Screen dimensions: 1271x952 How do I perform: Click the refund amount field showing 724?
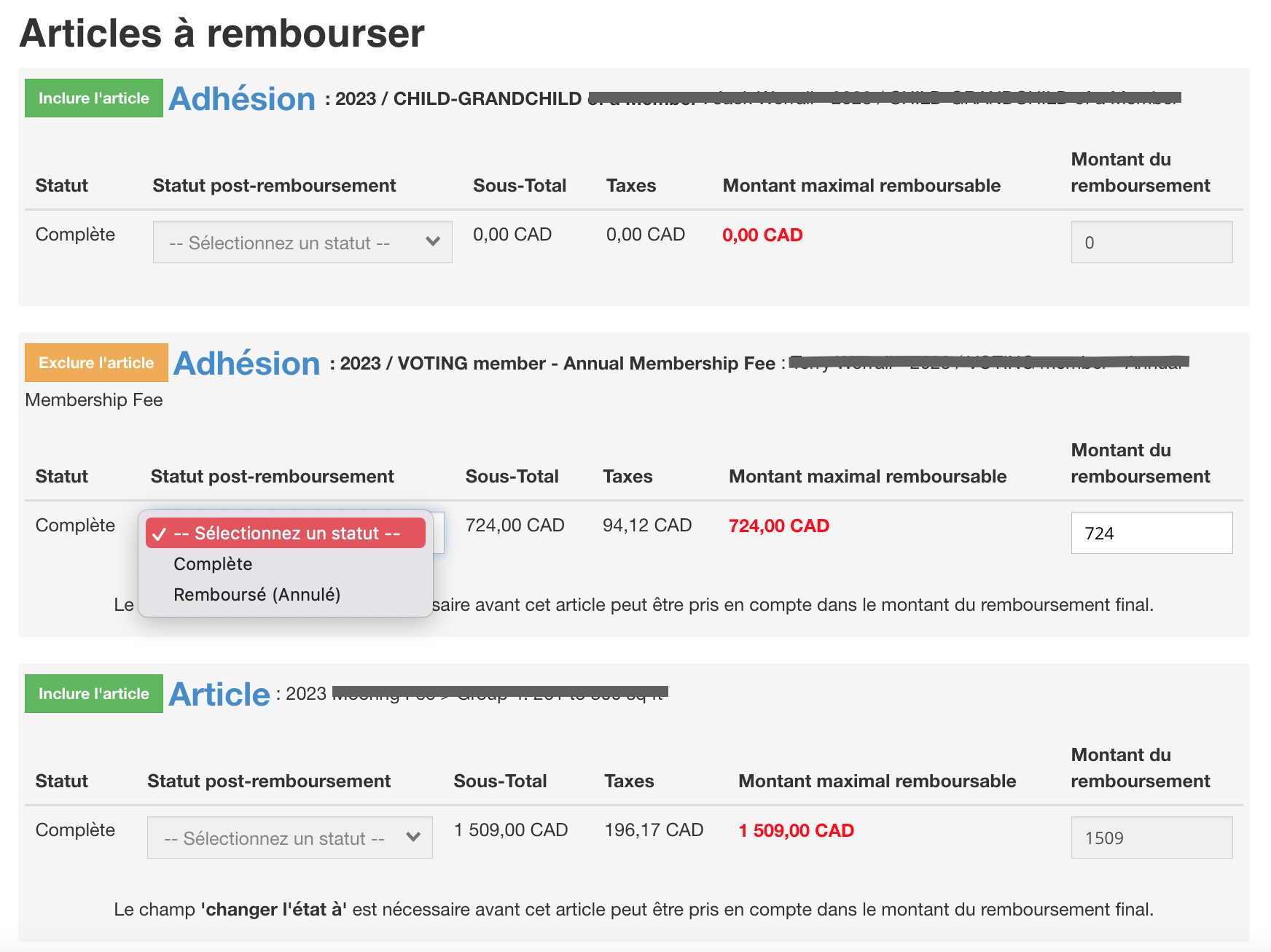point(1151,534)
